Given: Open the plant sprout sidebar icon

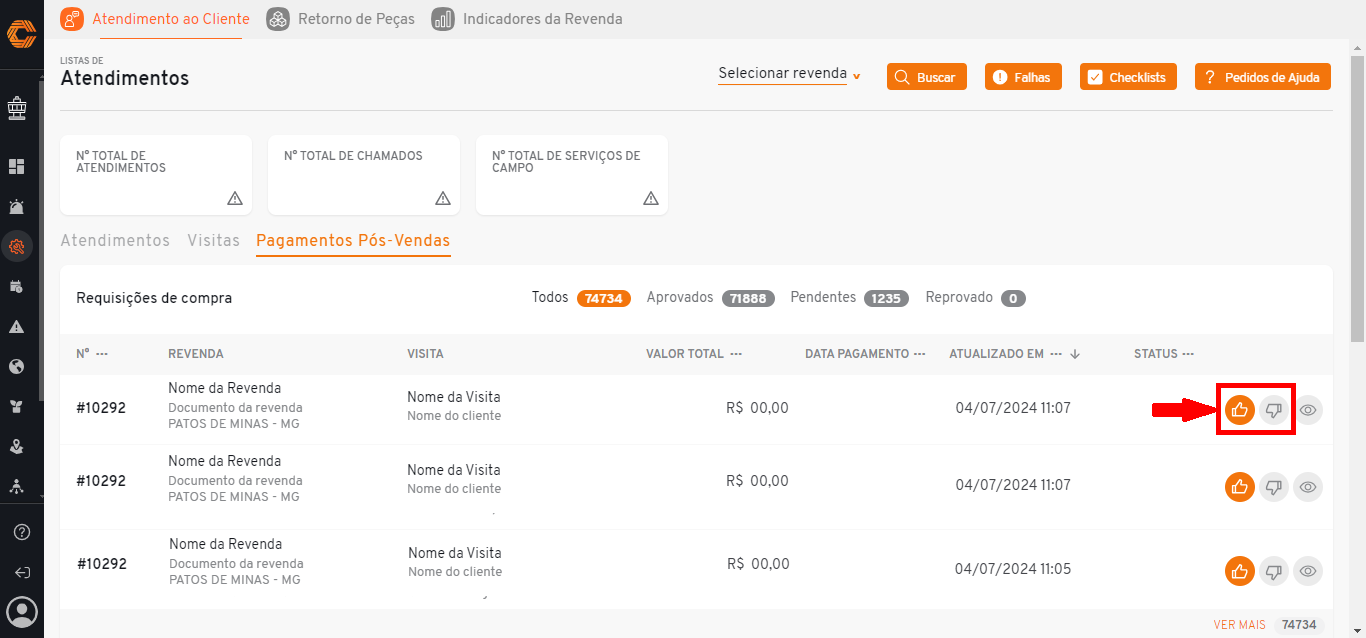Looking at the screenshot, I should click(17, 406).
